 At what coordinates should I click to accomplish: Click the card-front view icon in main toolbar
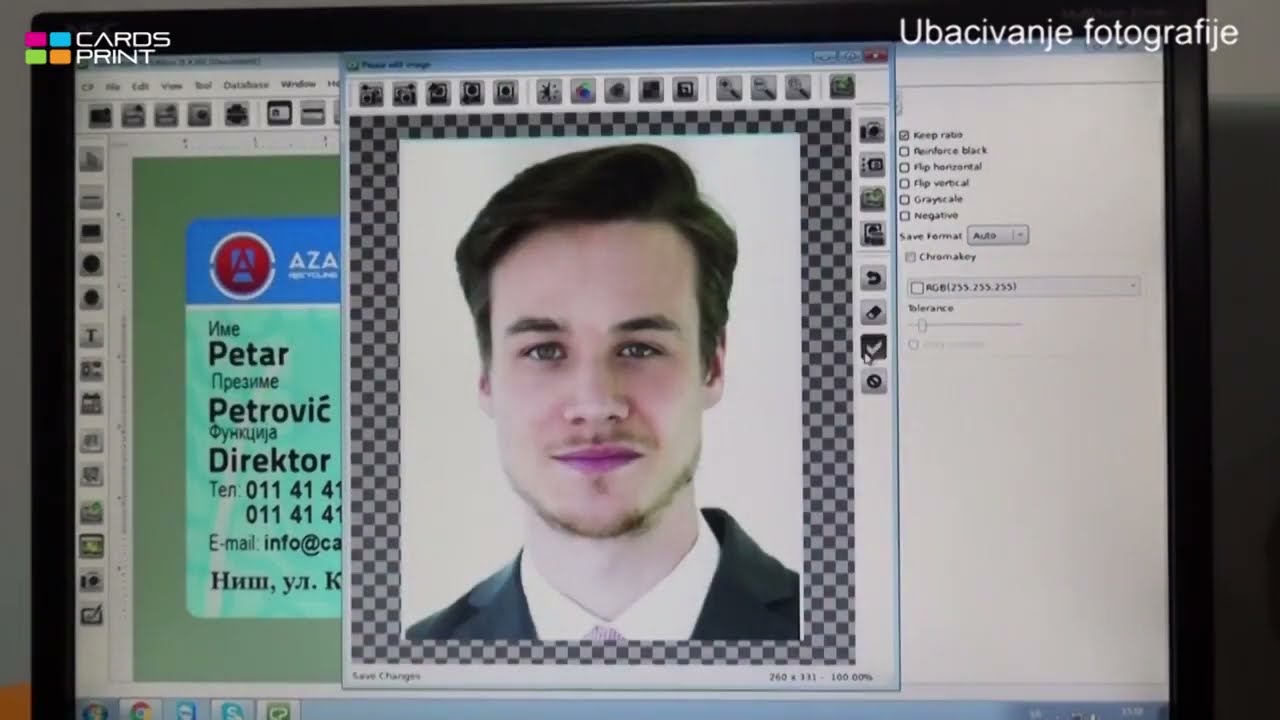(279, 114)
